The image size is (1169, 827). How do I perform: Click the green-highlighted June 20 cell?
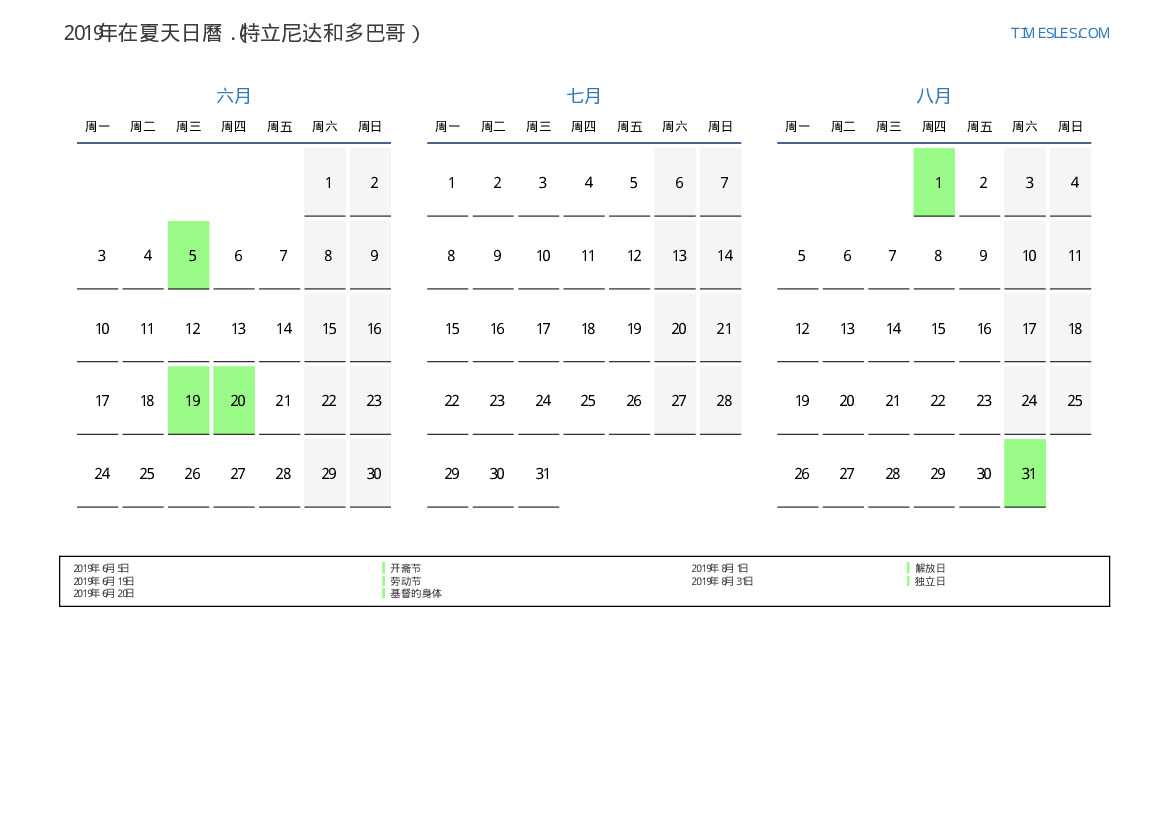234,400
